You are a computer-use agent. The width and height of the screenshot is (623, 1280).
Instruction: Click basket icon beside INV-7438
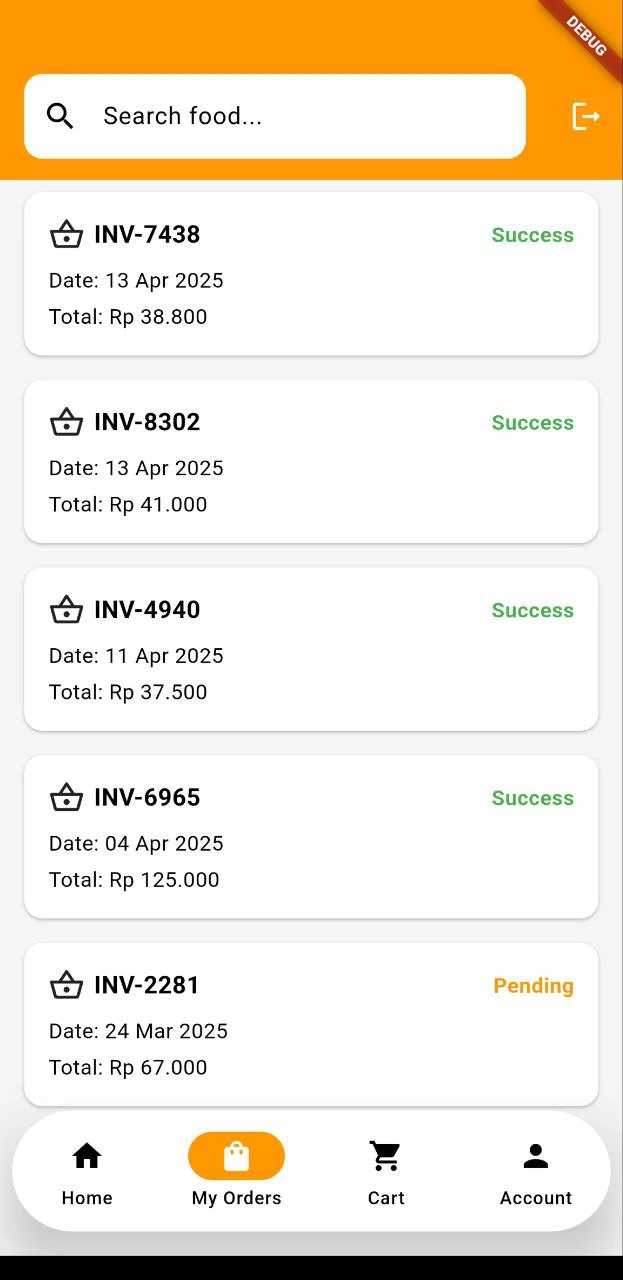point(66,234)
